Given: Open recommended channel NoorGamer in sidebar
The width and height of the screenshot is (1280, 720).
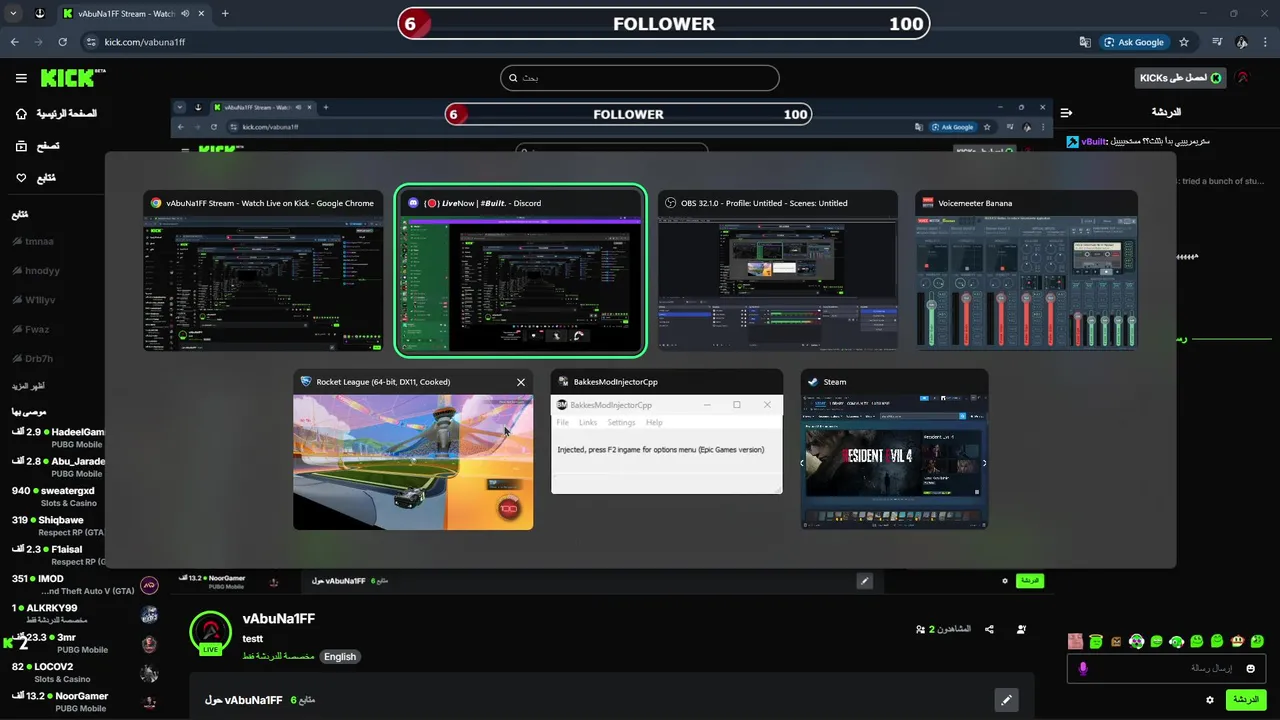Looking at the screenshot, I should [x=85, y=702].
